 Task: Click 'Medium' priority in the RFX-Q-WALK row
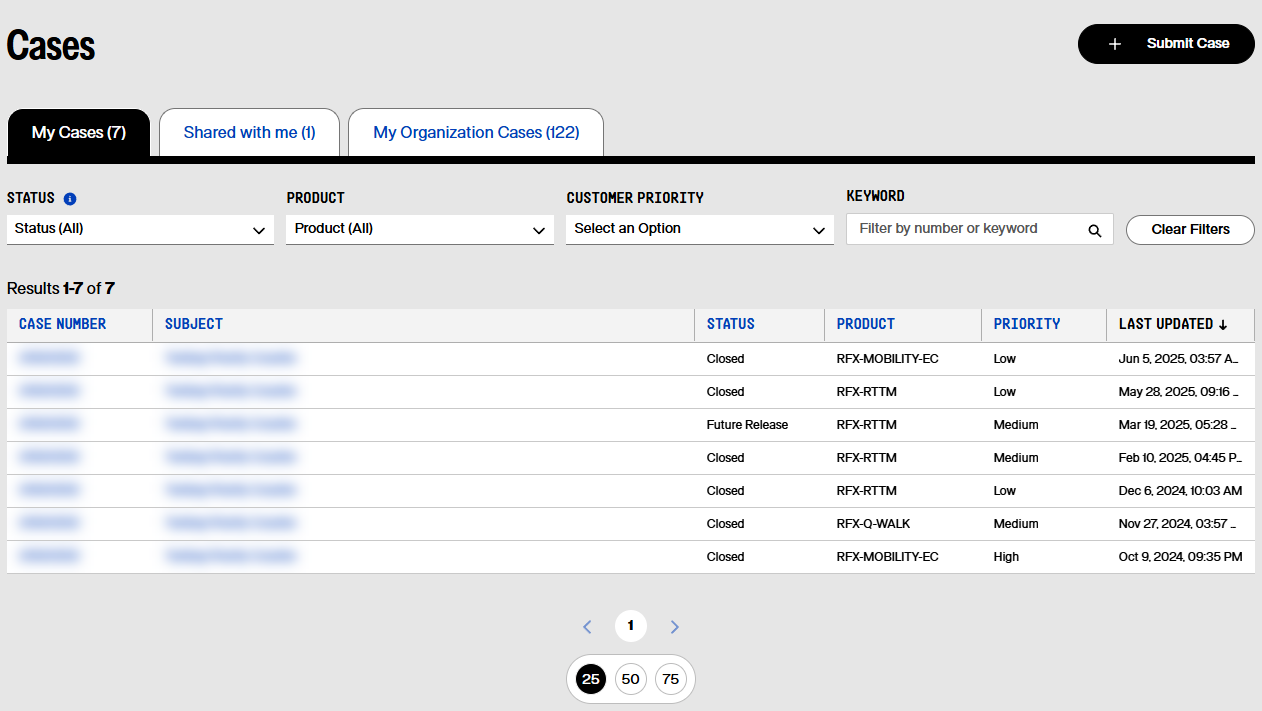click(x=1016, y=524)
